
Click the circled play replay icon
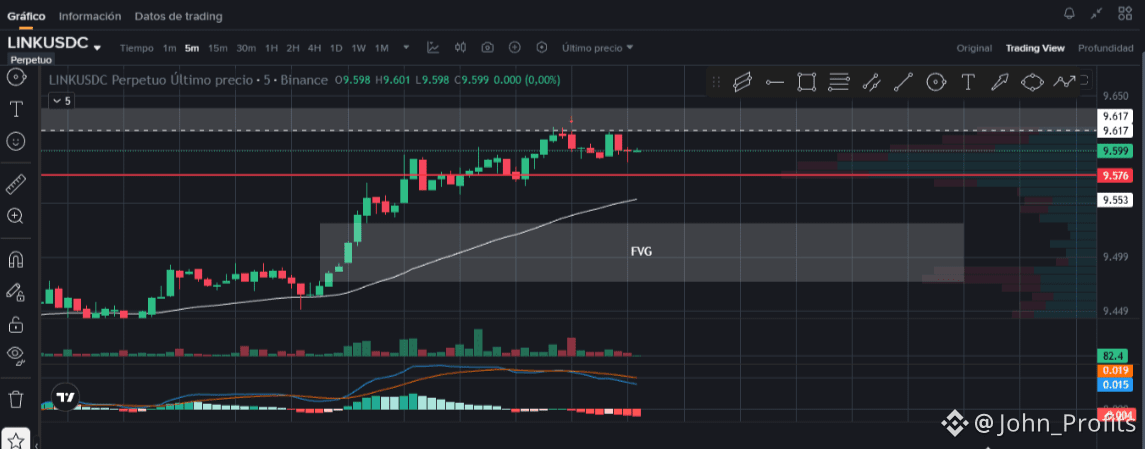coord(542,47)
